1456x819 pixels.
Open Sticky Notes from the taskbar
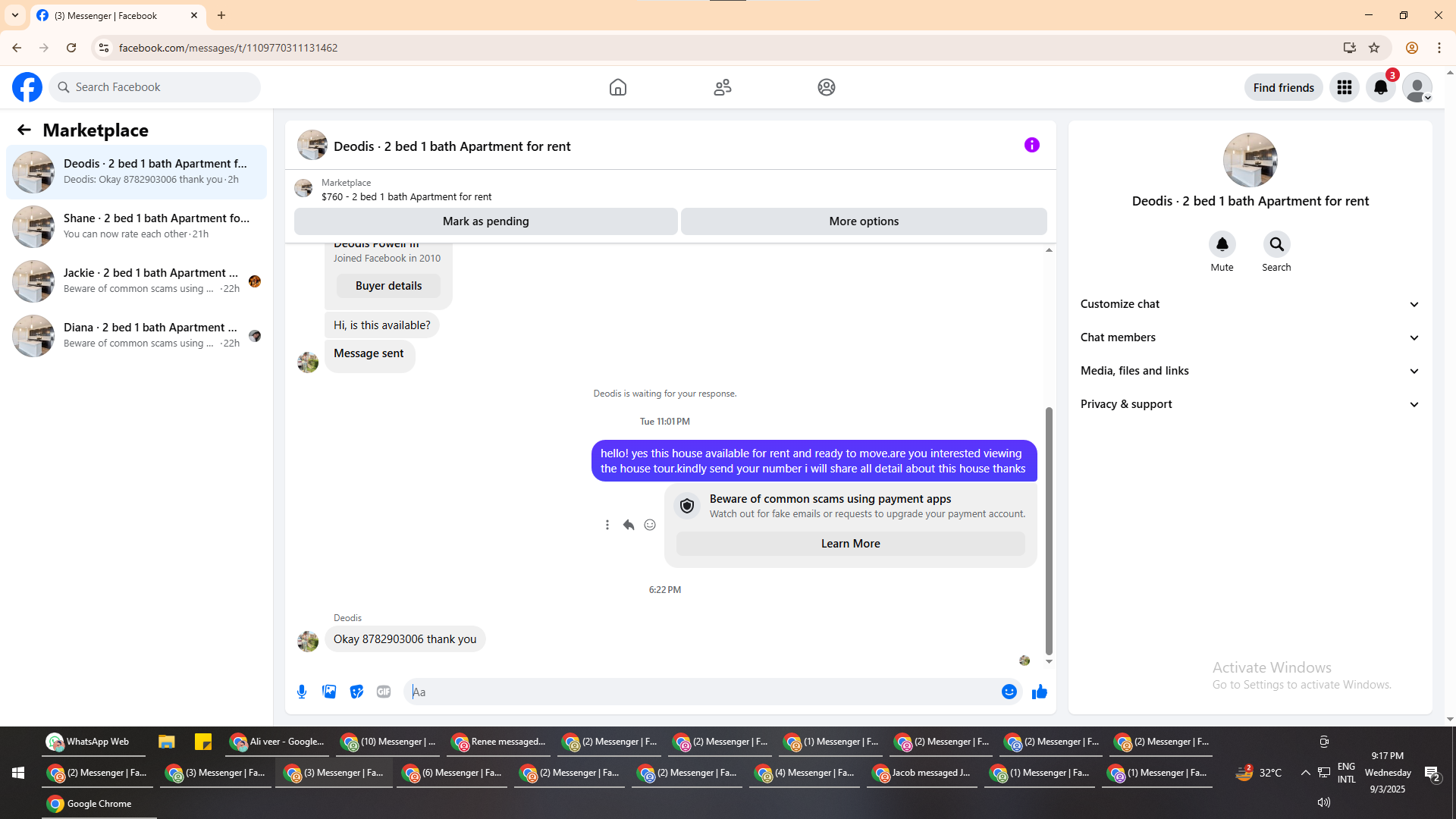tap(202, 742)
